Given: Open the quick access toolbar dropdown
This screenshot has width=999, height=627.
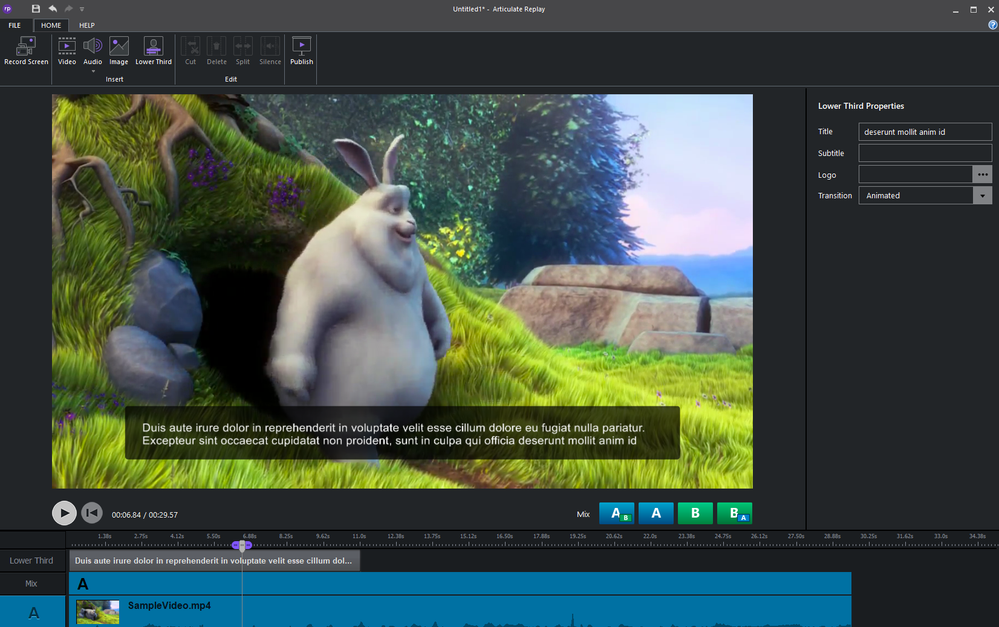Looking at the screenshot, I should 82,9.
